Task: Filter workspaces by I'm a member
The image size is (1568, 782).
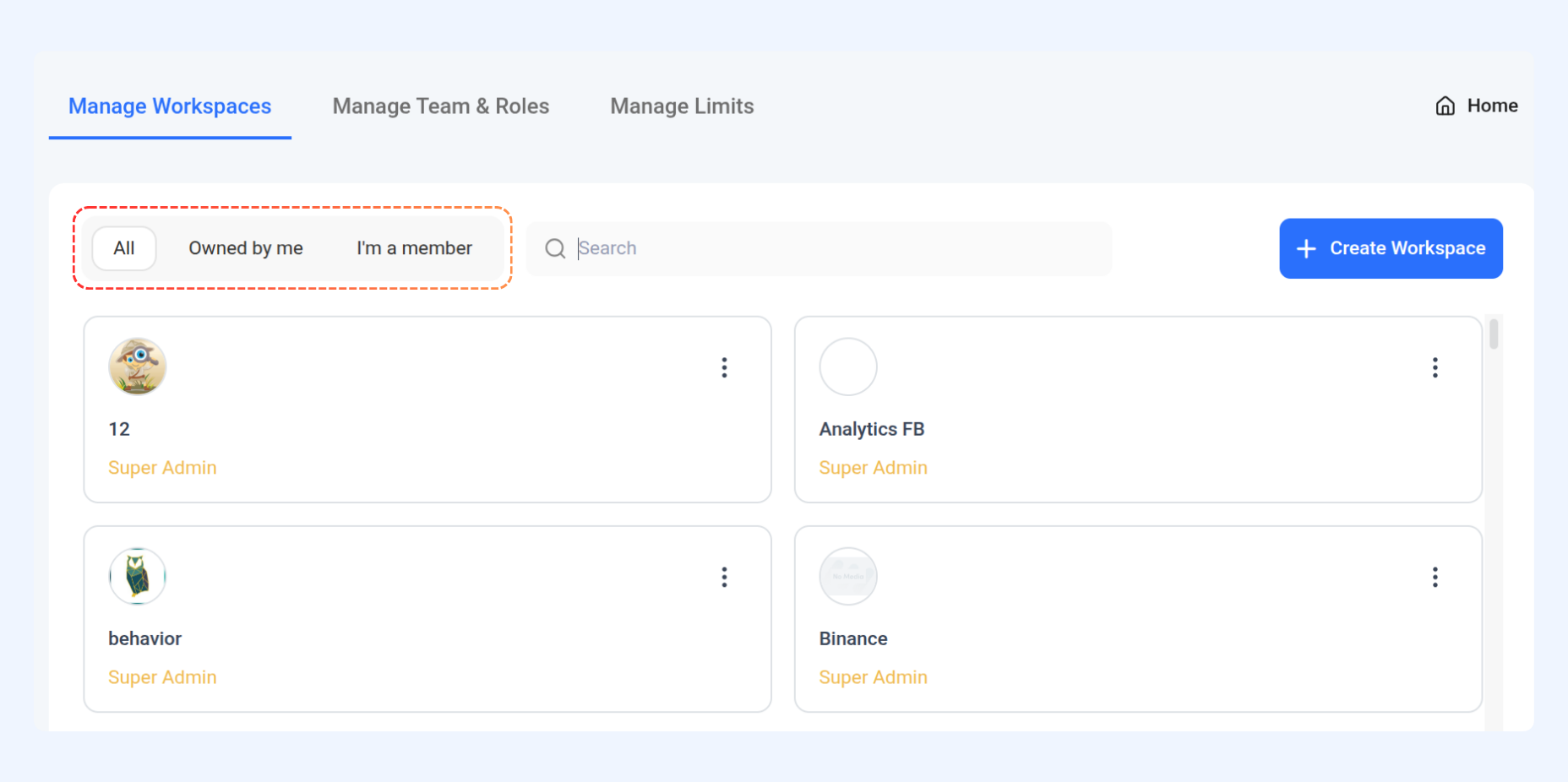Action: click(x=414, y=248)
